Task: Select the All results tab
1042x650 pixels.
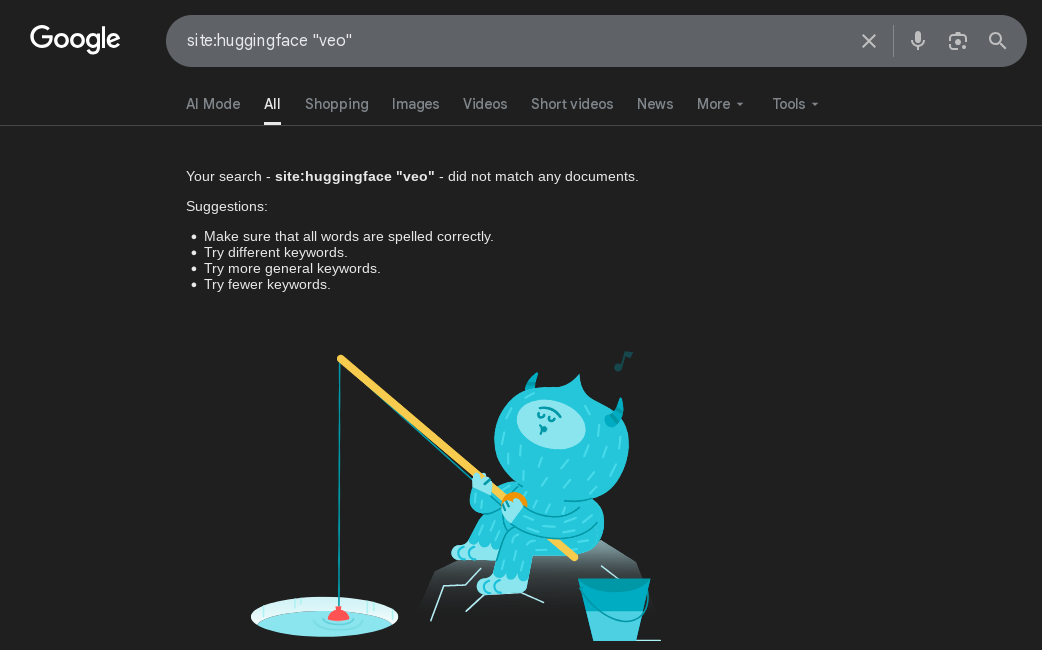Action: [x=272, y=104]
